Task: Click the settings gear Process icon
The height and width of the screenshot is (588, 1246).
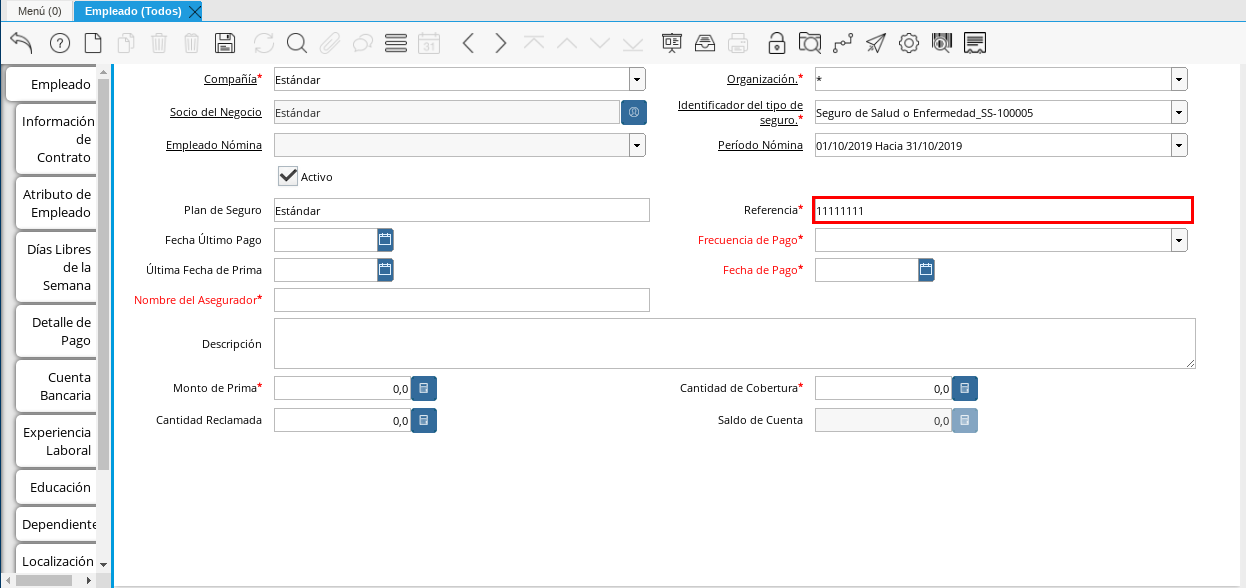Action: coord(908,43)
